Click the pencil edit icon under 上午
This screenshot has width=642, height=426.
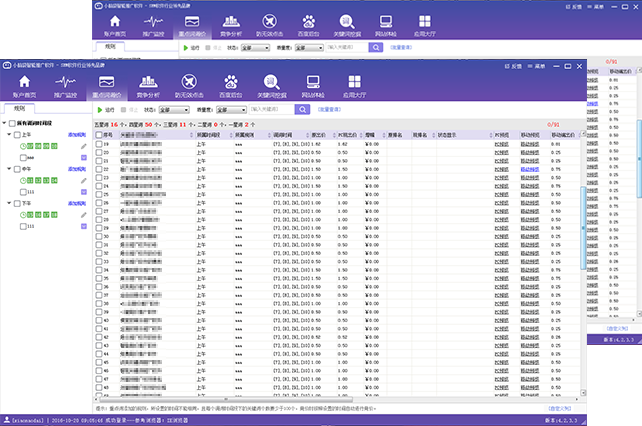[x=84, y=146]
